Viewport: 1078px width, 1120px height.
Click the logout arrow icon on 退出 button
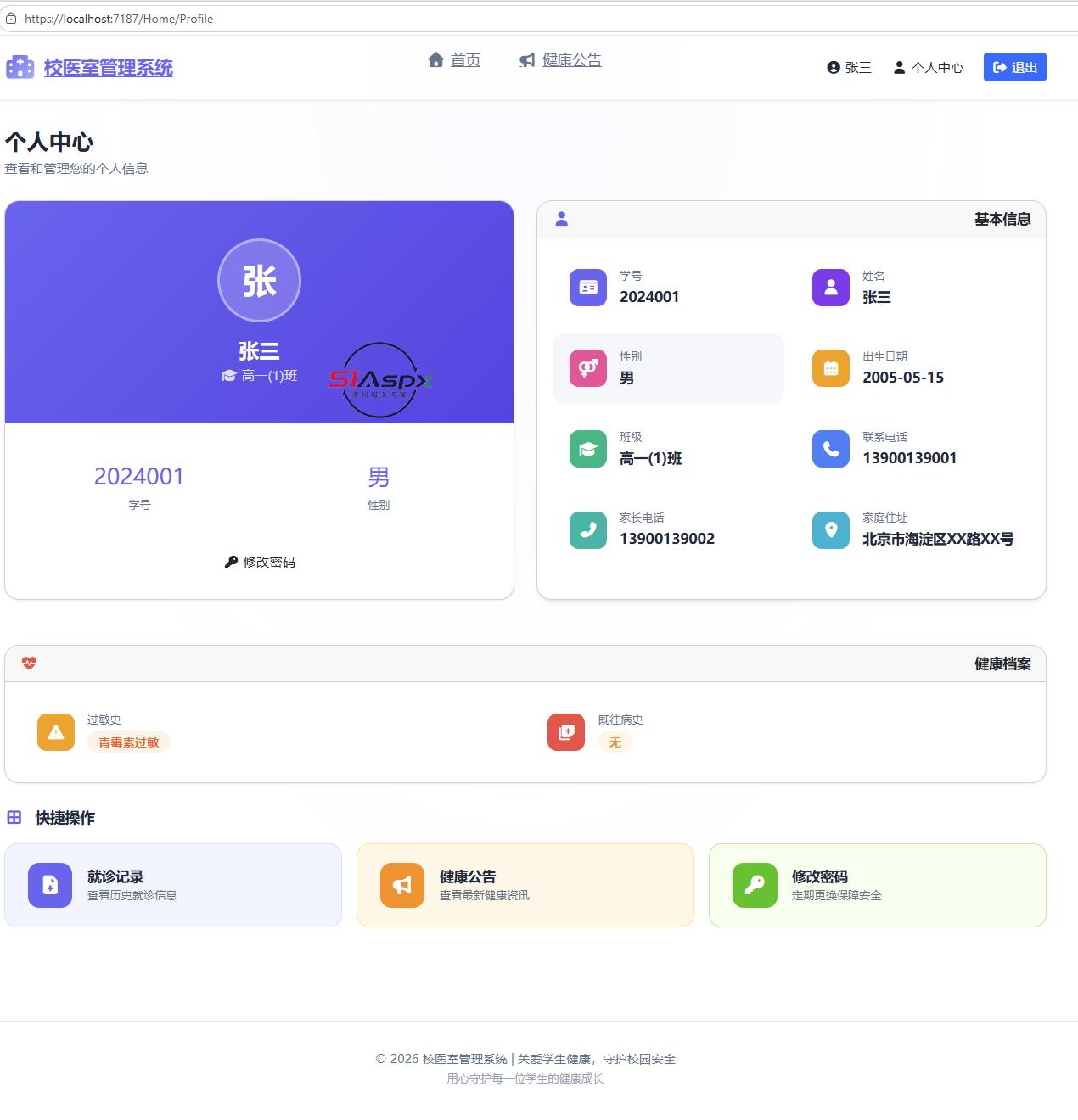point(1000,67)
